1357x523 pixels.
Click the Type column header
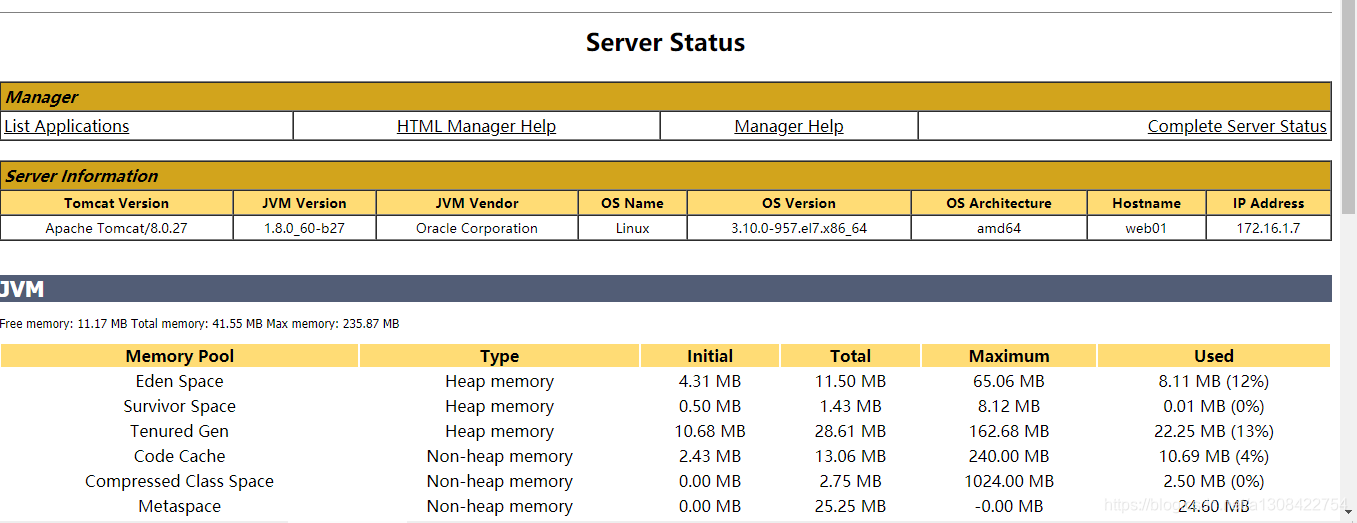(499, 356)
